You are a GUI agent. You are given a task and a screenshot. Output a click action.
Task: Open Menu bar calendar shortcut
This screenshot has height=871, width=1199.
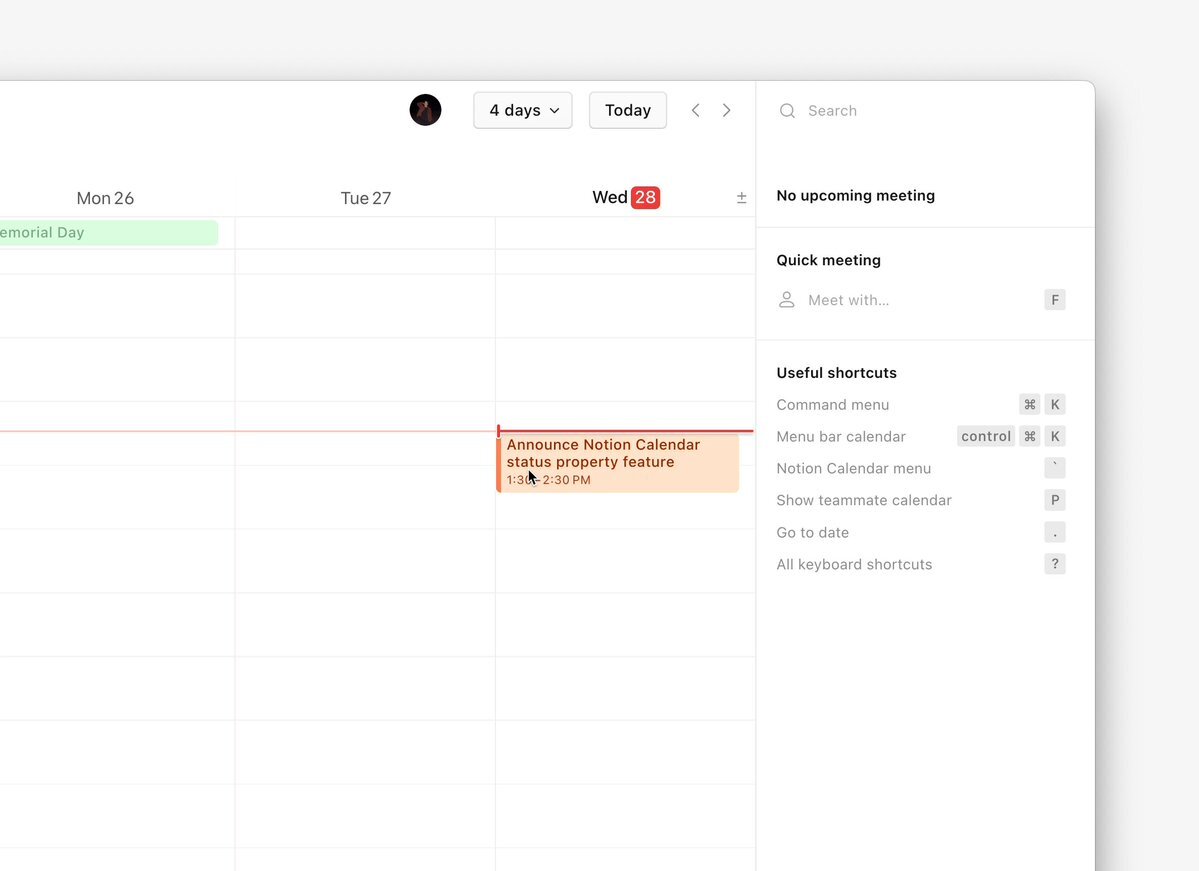click(921, 437)
